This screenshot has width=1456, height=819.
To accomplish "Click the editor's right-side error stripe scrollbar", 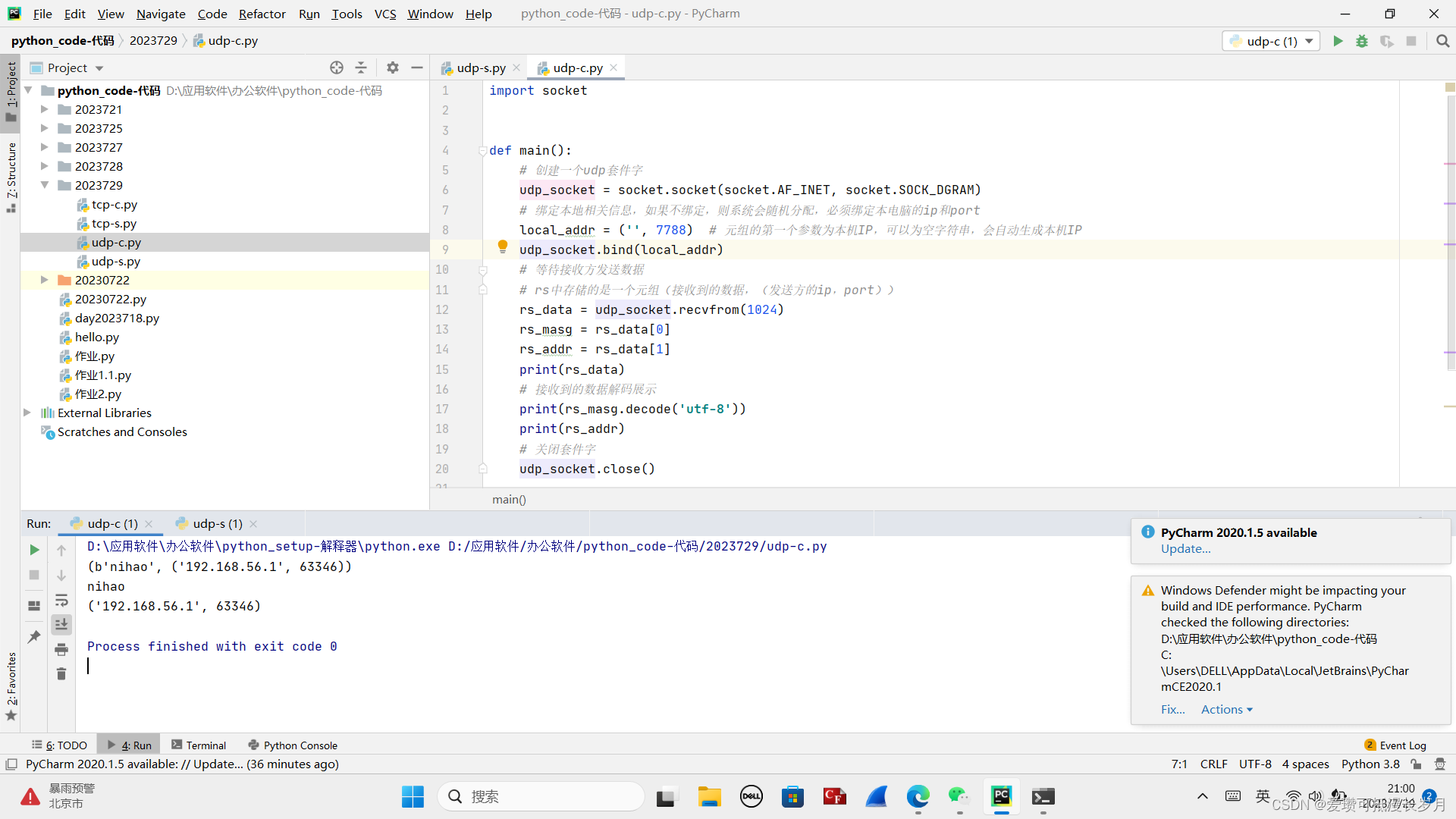I will coord(1449,303).
